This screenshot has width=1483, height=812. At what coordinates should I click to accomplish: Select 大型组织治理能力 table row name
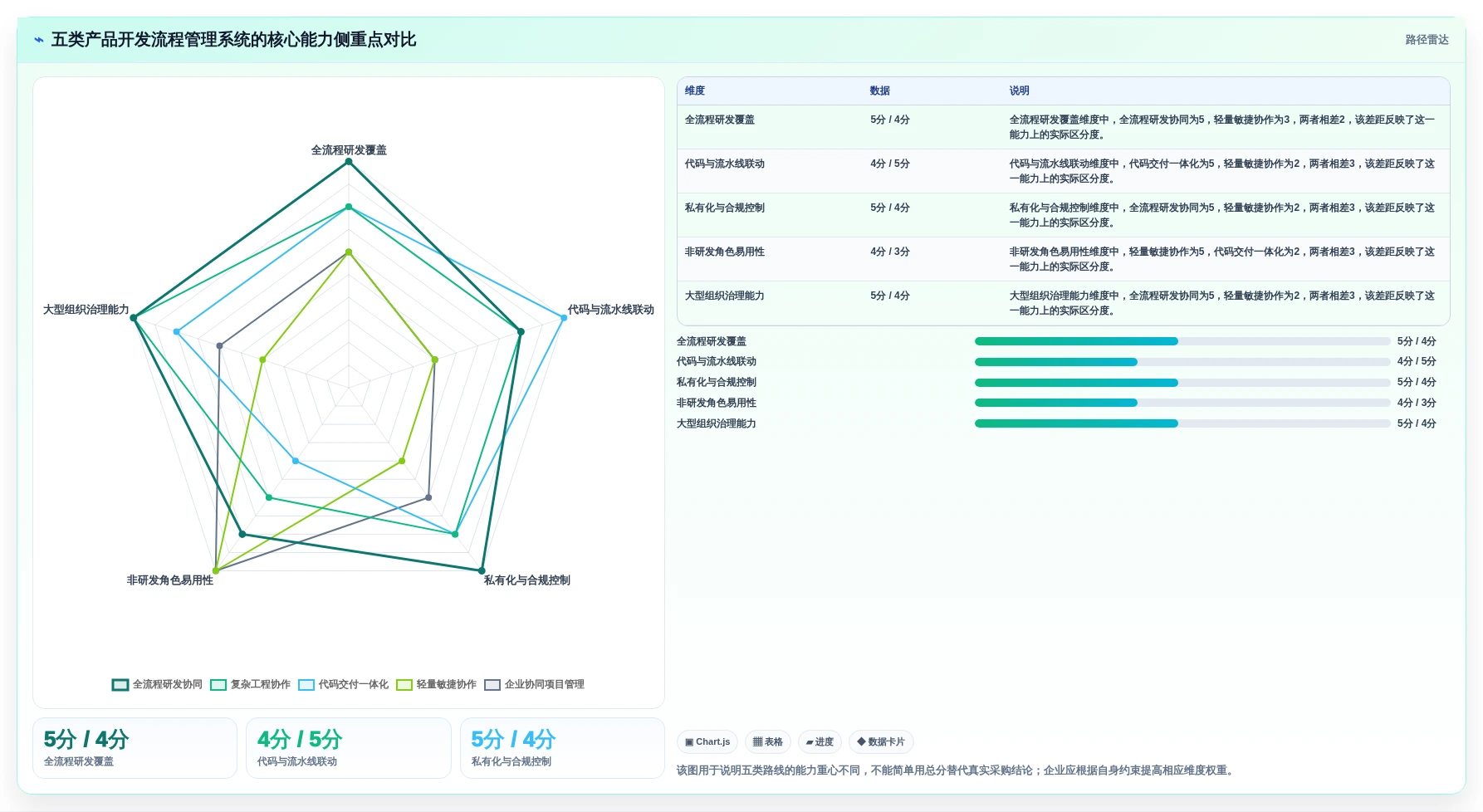(725, 296)
